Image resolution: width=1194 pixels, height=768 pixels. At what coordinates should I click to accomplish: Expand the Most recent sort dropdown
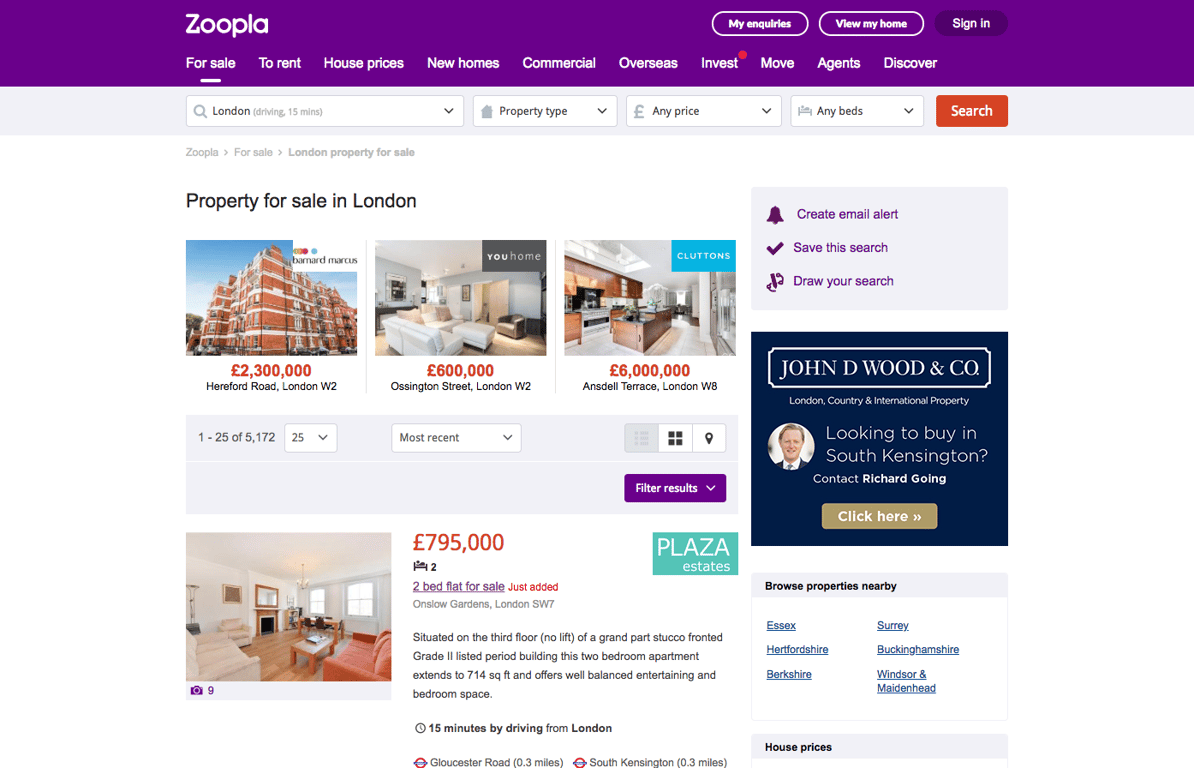(x=456, y=438)
